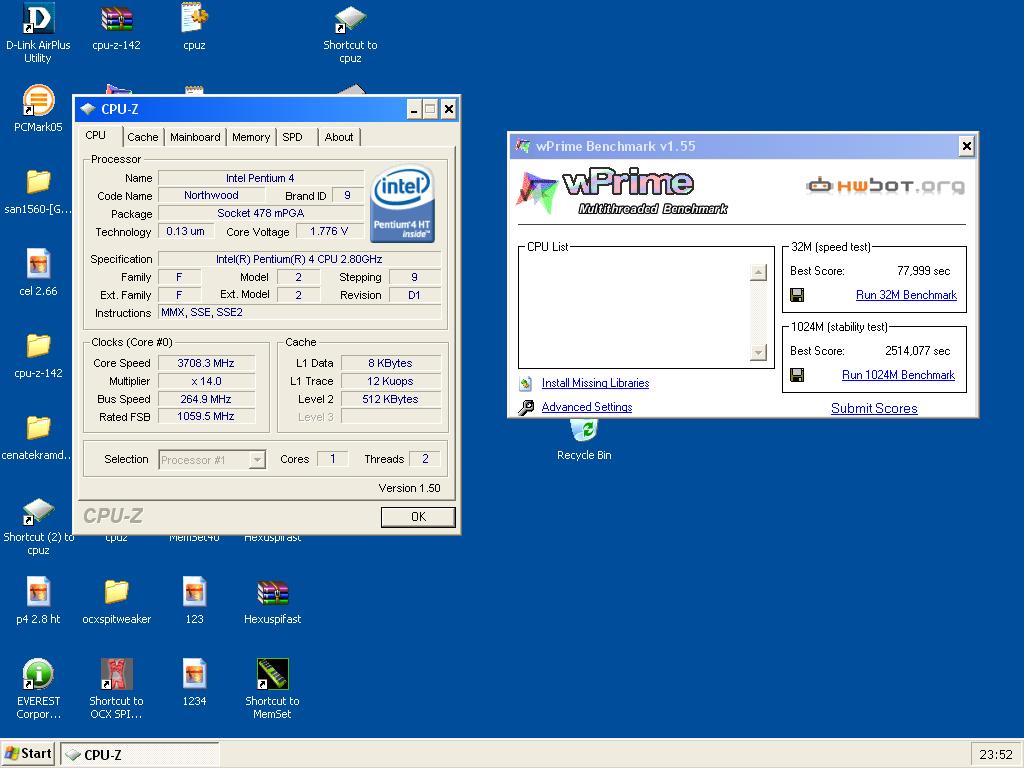Open the Start menu
The width and height of the screenshot is (1024, 768).
[28, 754]
